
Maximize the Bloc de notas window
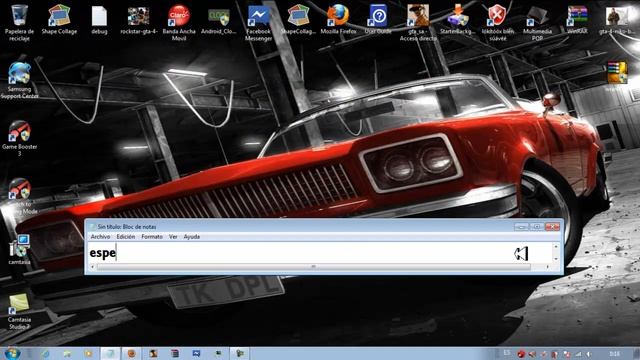(537, 227)
